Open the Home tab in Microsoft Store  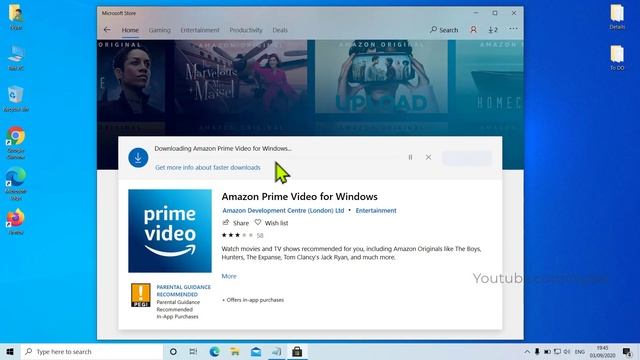click(x=130, y=30)
